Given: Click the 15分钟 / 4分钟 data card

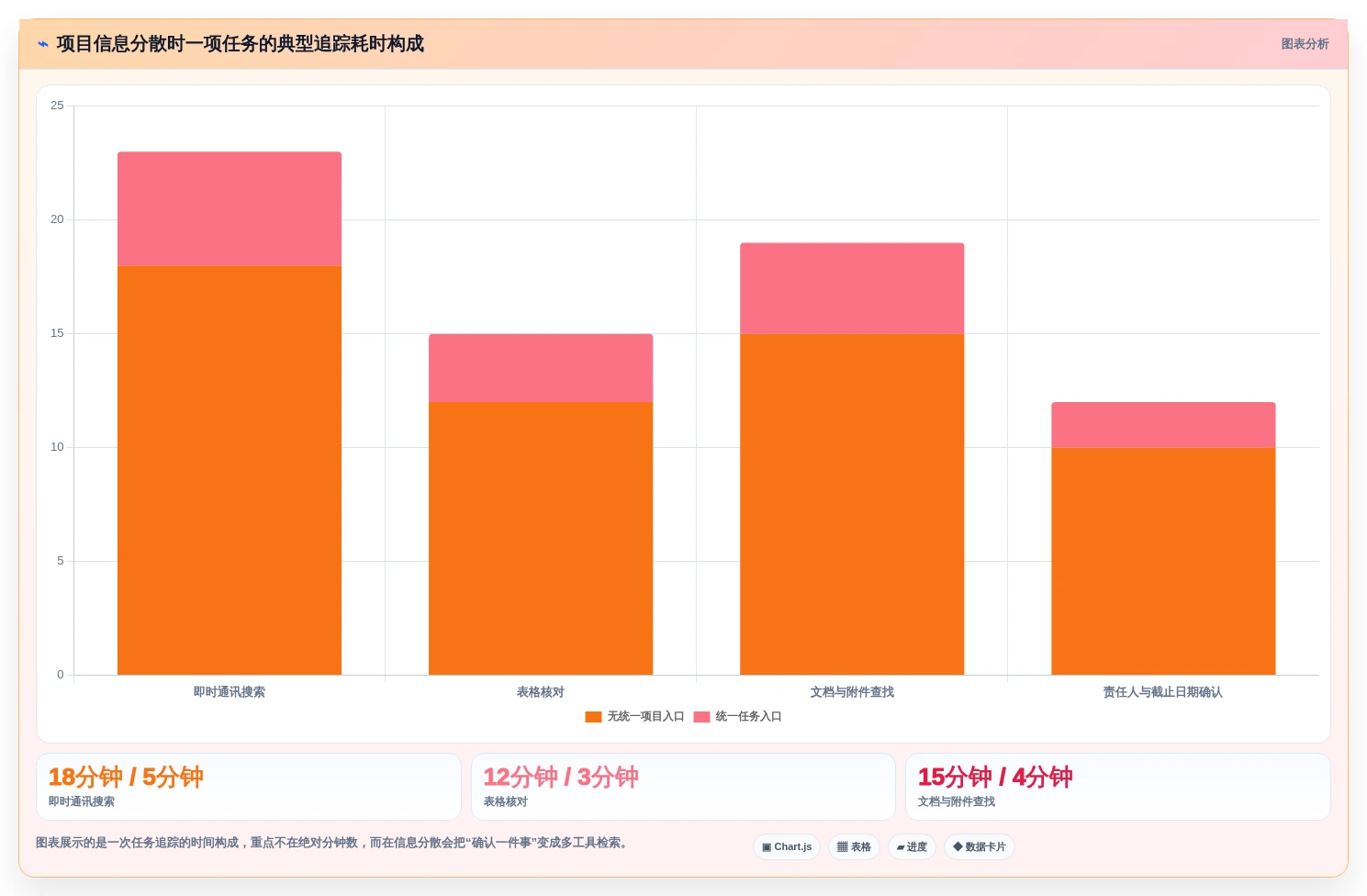Looking at the screenshot, I should coord(1117,787).
